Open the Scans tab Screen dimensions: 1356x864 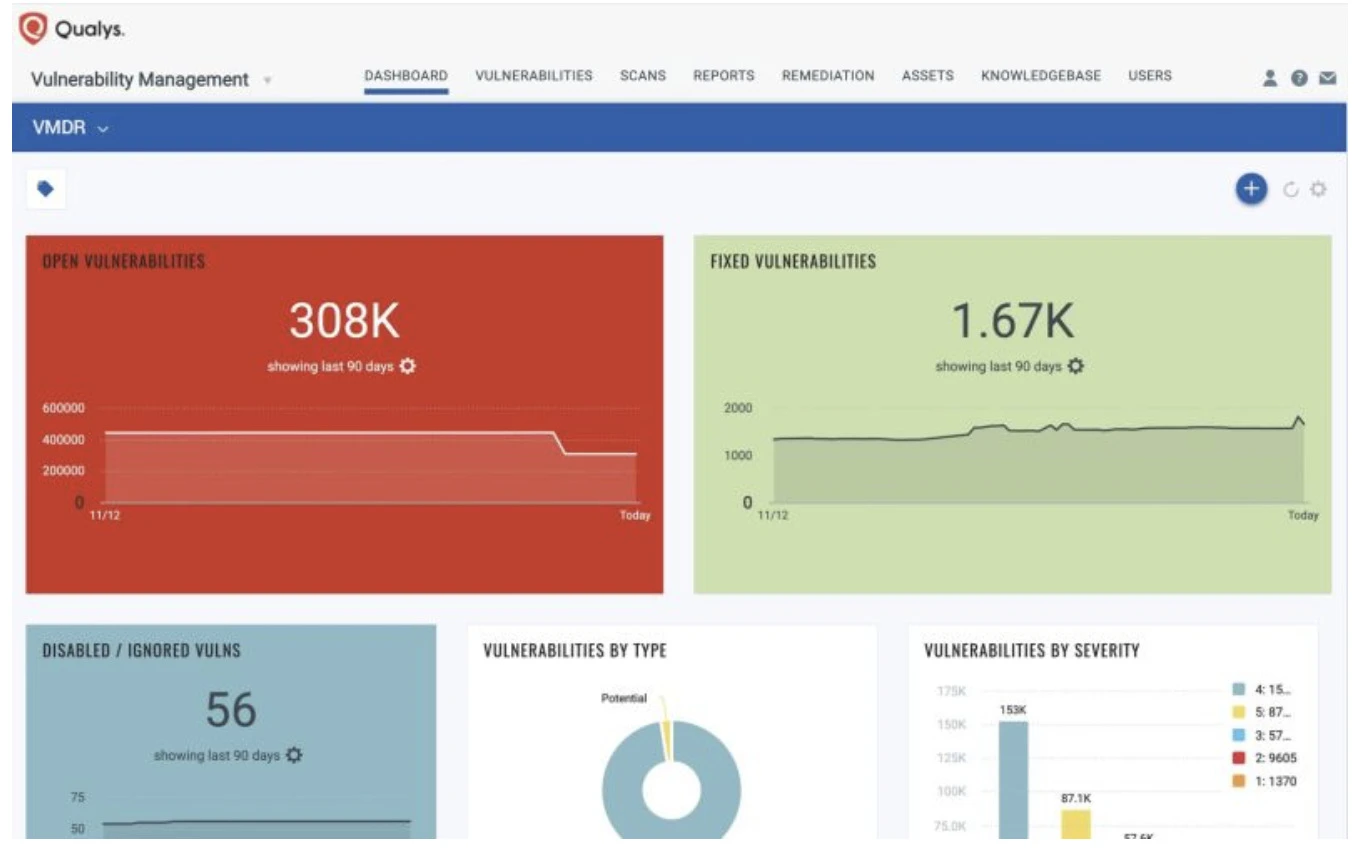(x=643, y=75)
